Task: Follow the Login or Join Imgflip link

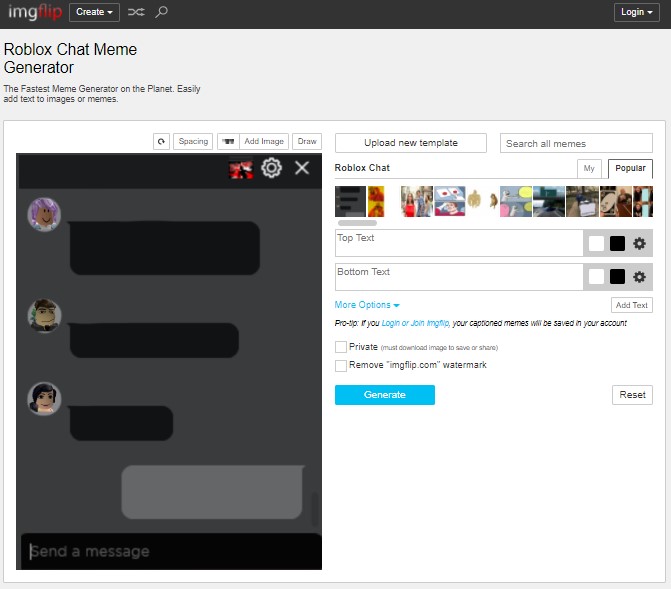Action: [x=415, y=323]
